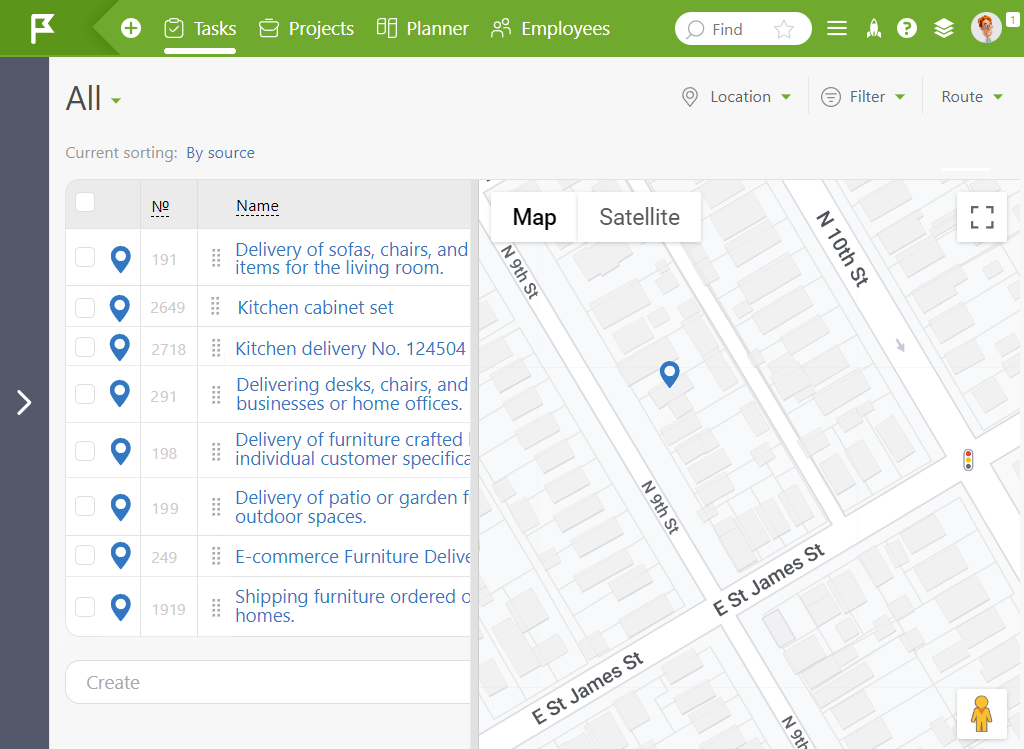
Task: Check the box for task 199
Action: pyautogui.click(x=85, y=506)
